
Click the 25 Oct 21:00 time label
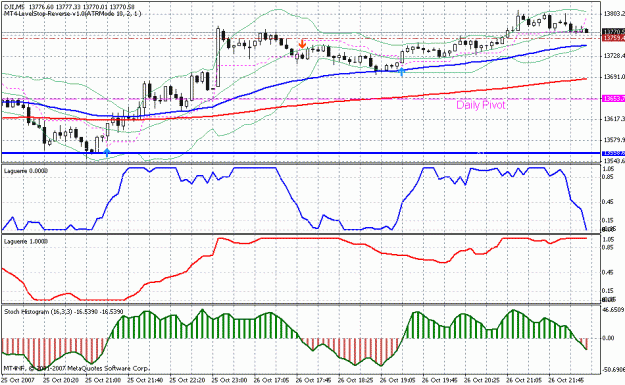coord(103,380)
